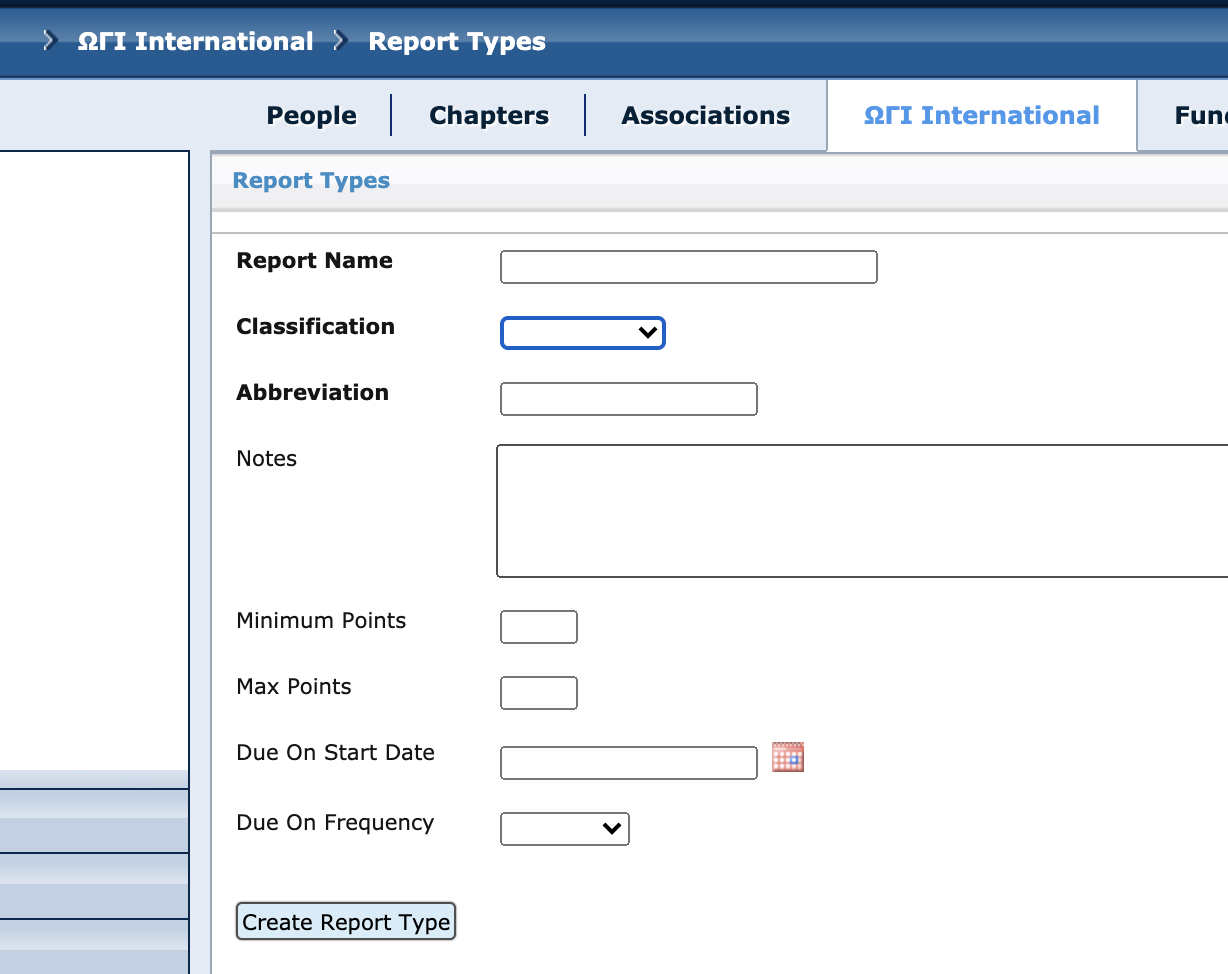Click the Create Report Type button
This screenshot has width=1228, height=974.
coord(346,922)
